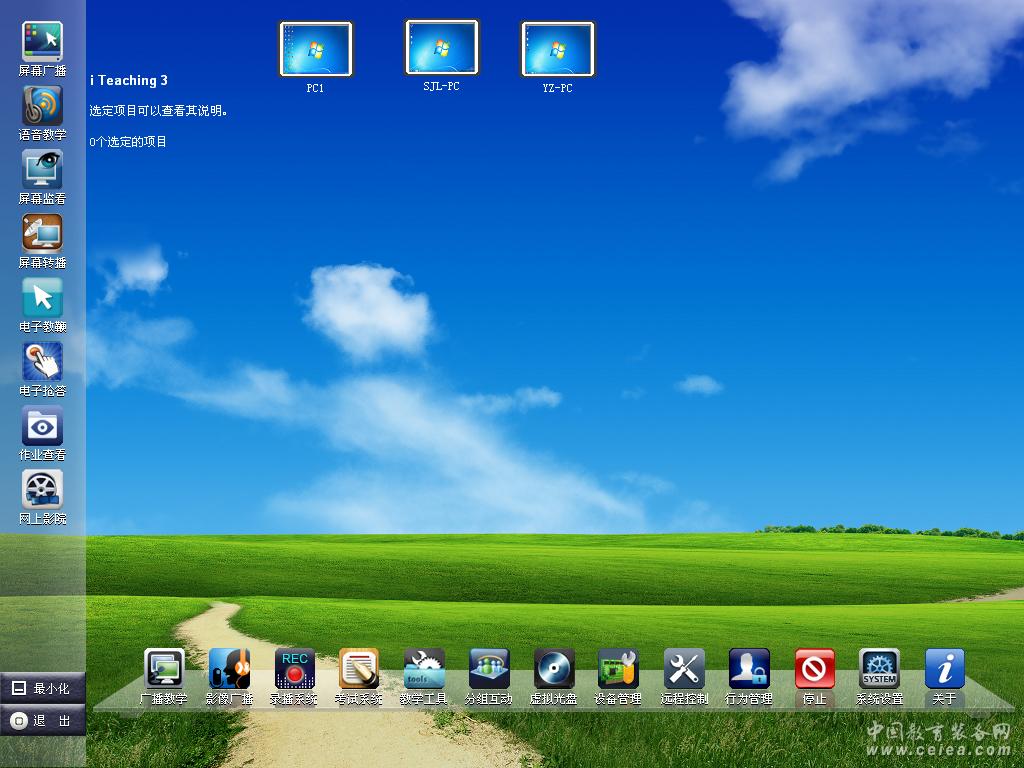The image size is (1024, 768).
Task: Launch 屏幕转播 screen relay
Action: pos(42,234)
